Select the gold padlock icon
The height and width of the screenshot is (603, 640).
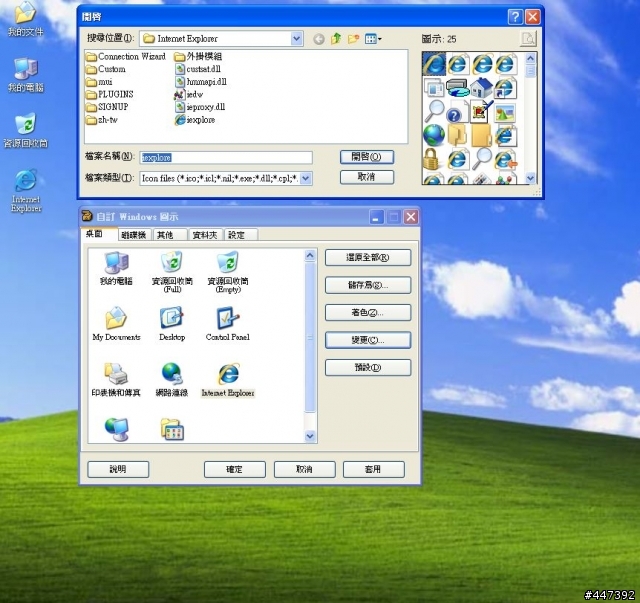pyautogui.click(x=431, y=159)
